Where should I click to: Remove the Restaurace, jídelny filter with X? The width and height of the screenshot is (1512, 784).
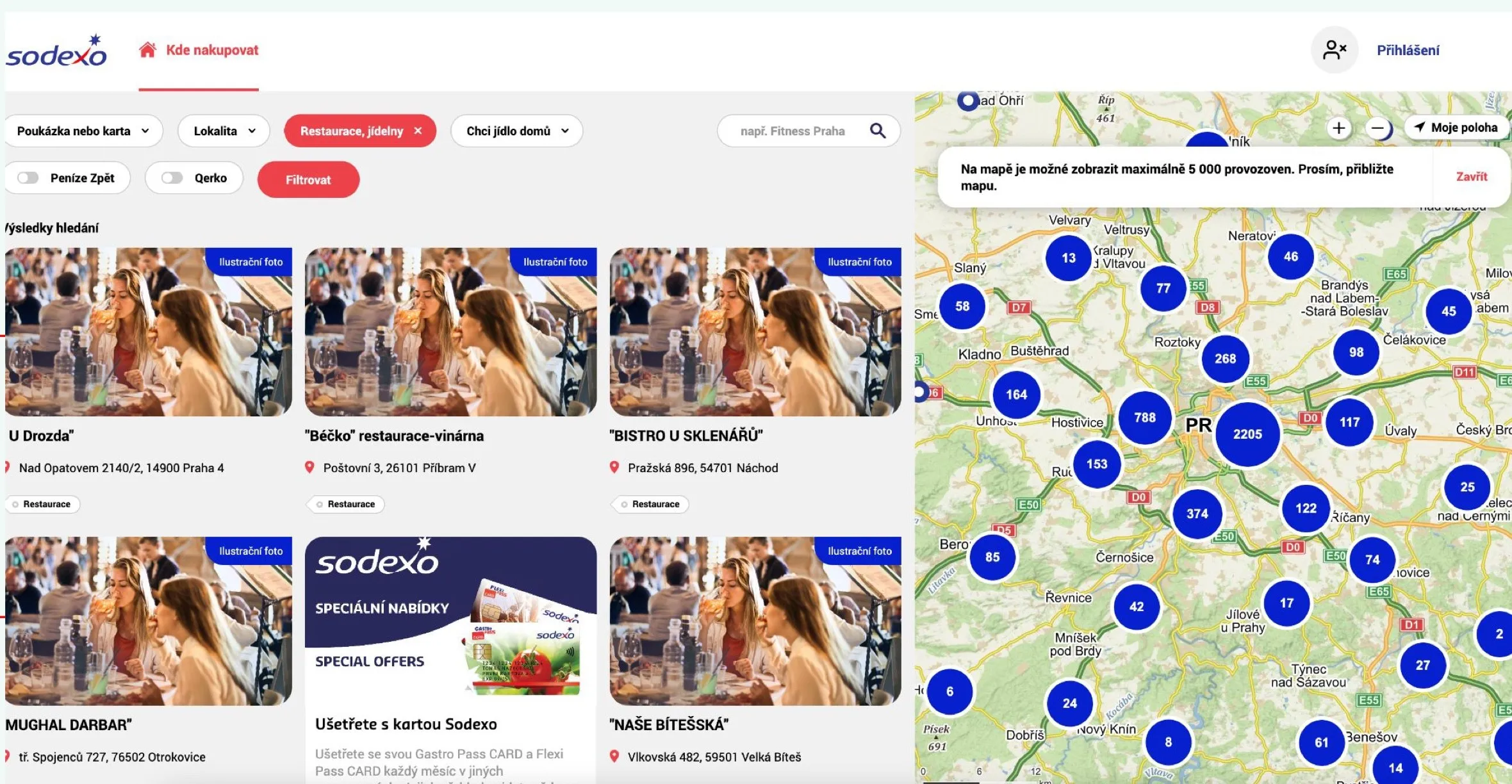click(x=418, y=131)
